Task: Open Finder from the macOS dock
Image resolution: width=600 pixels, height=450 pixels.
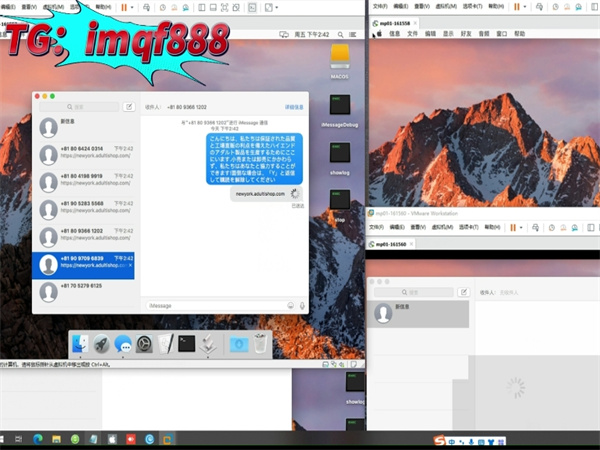Action: tap(79, 345)
